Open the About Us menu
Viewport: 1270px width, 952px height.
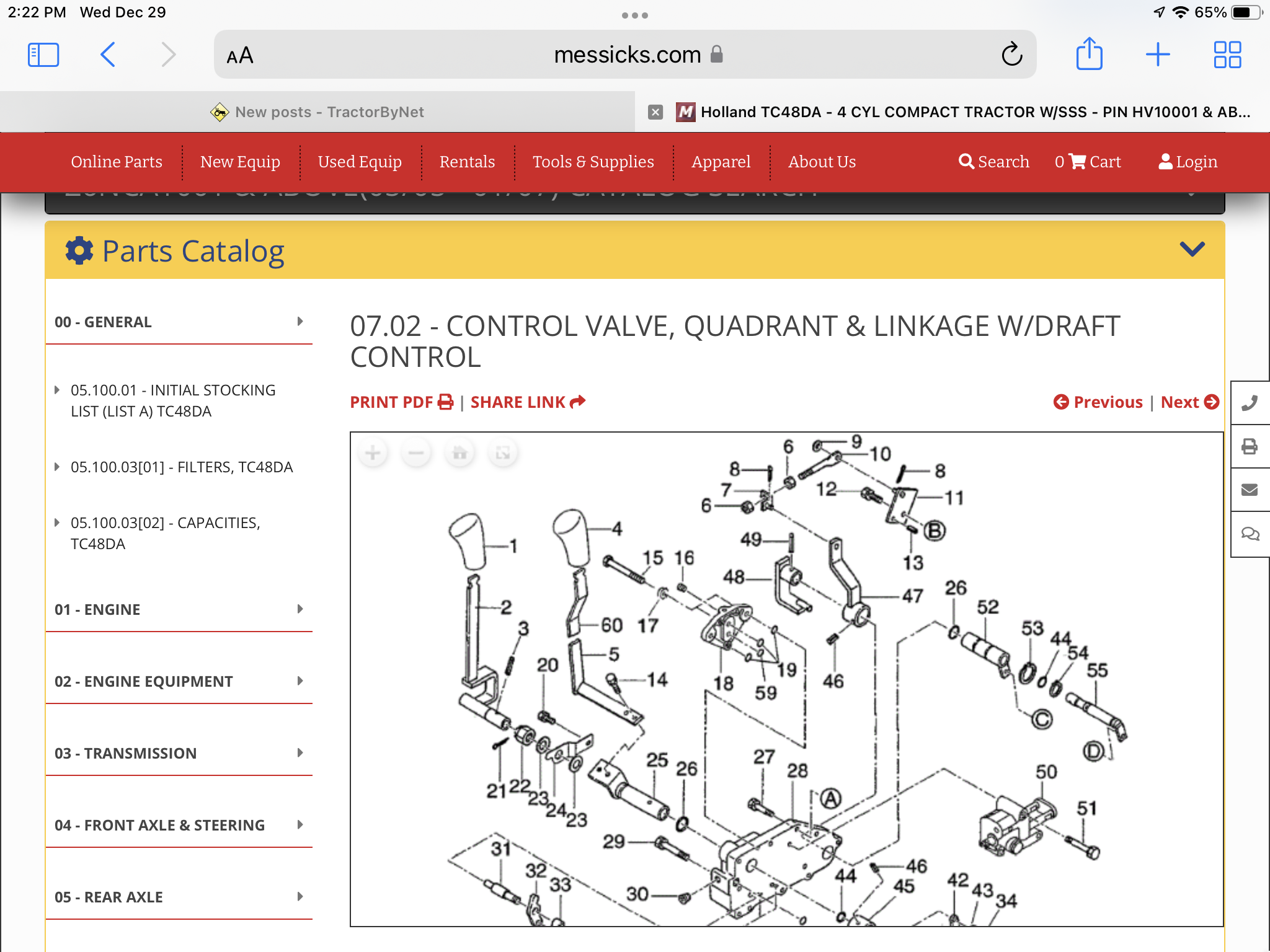(x=822, y=162)
